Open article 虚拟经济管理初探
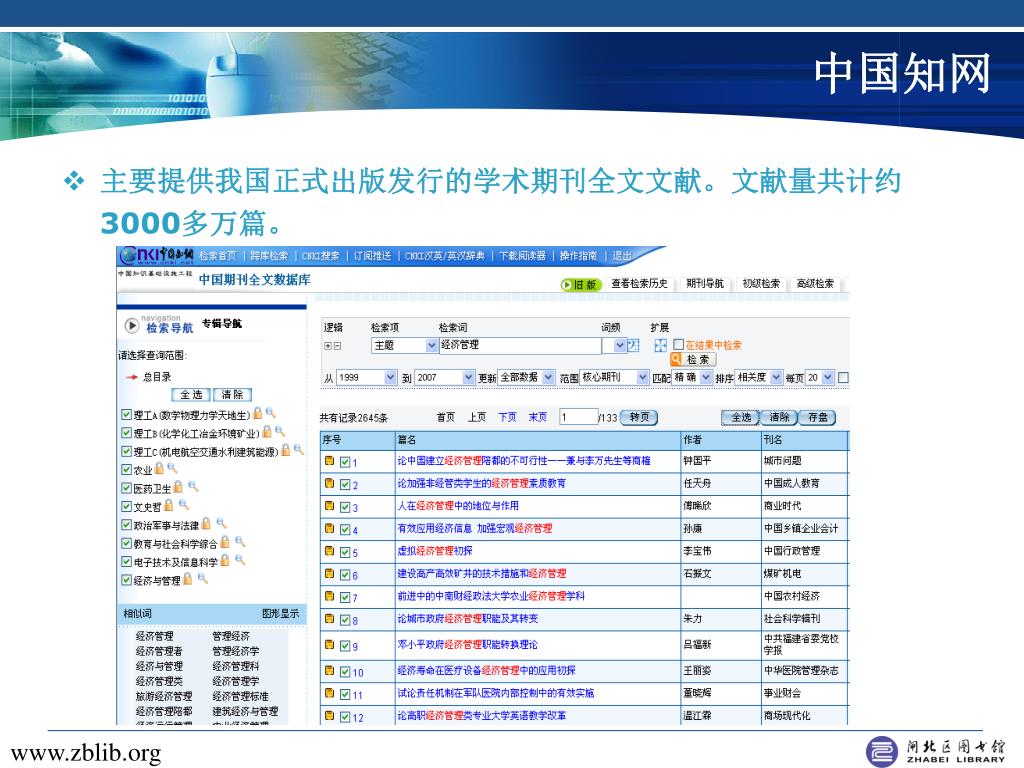 (x=435, y=551)
